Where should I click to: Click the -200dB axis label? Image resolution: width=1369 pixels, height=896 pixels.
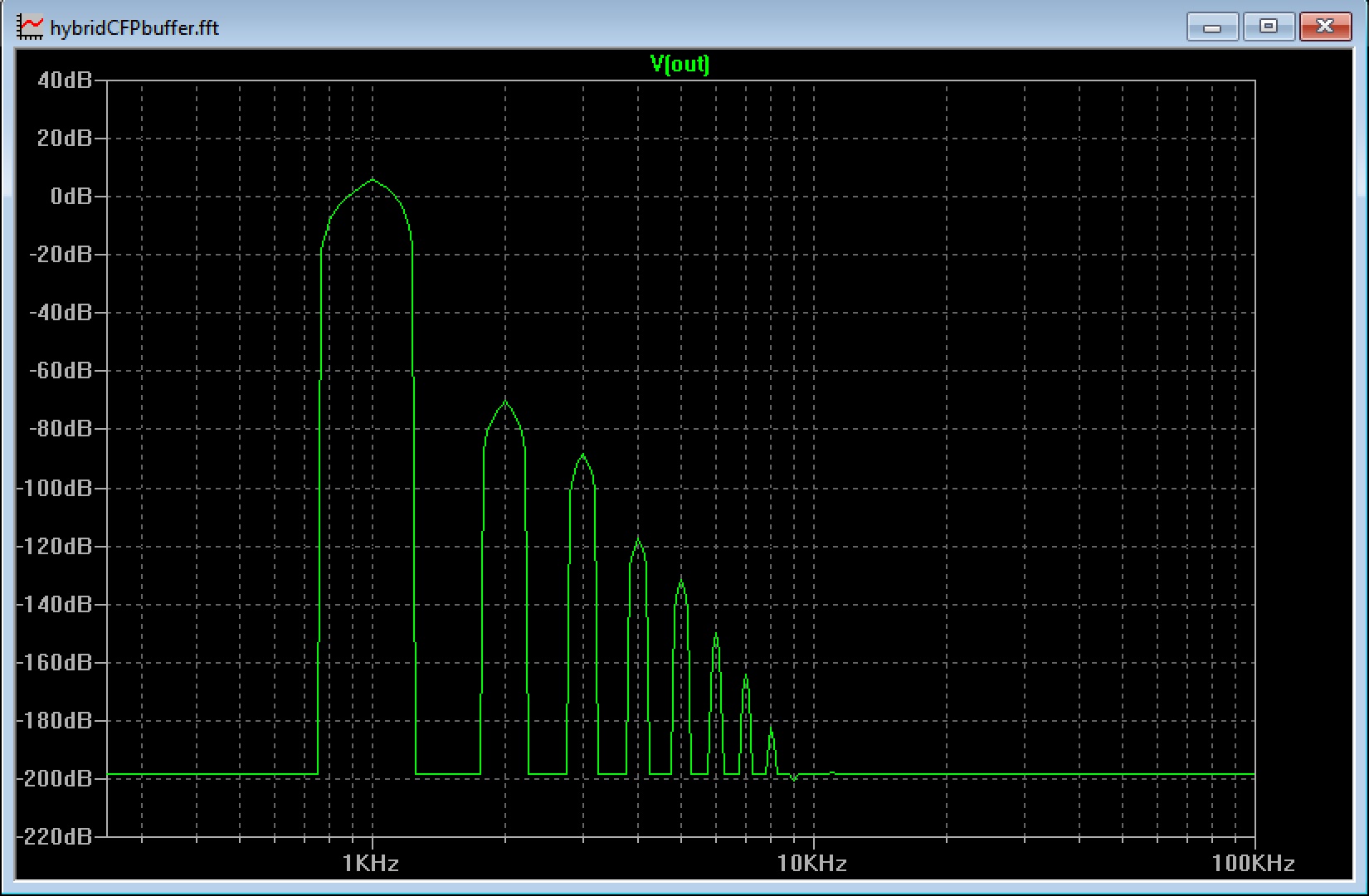tap(55, 778)
